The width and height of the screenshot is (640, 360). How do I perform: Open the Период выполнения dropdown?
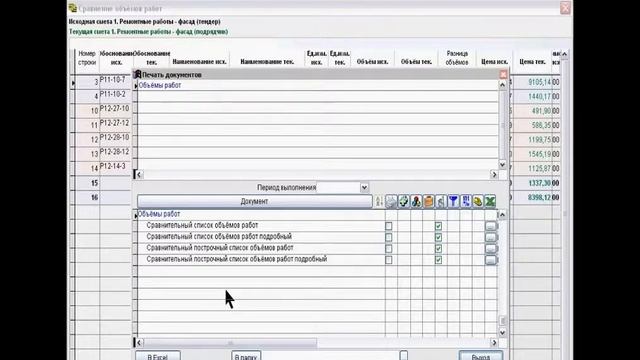pos(364,187)
